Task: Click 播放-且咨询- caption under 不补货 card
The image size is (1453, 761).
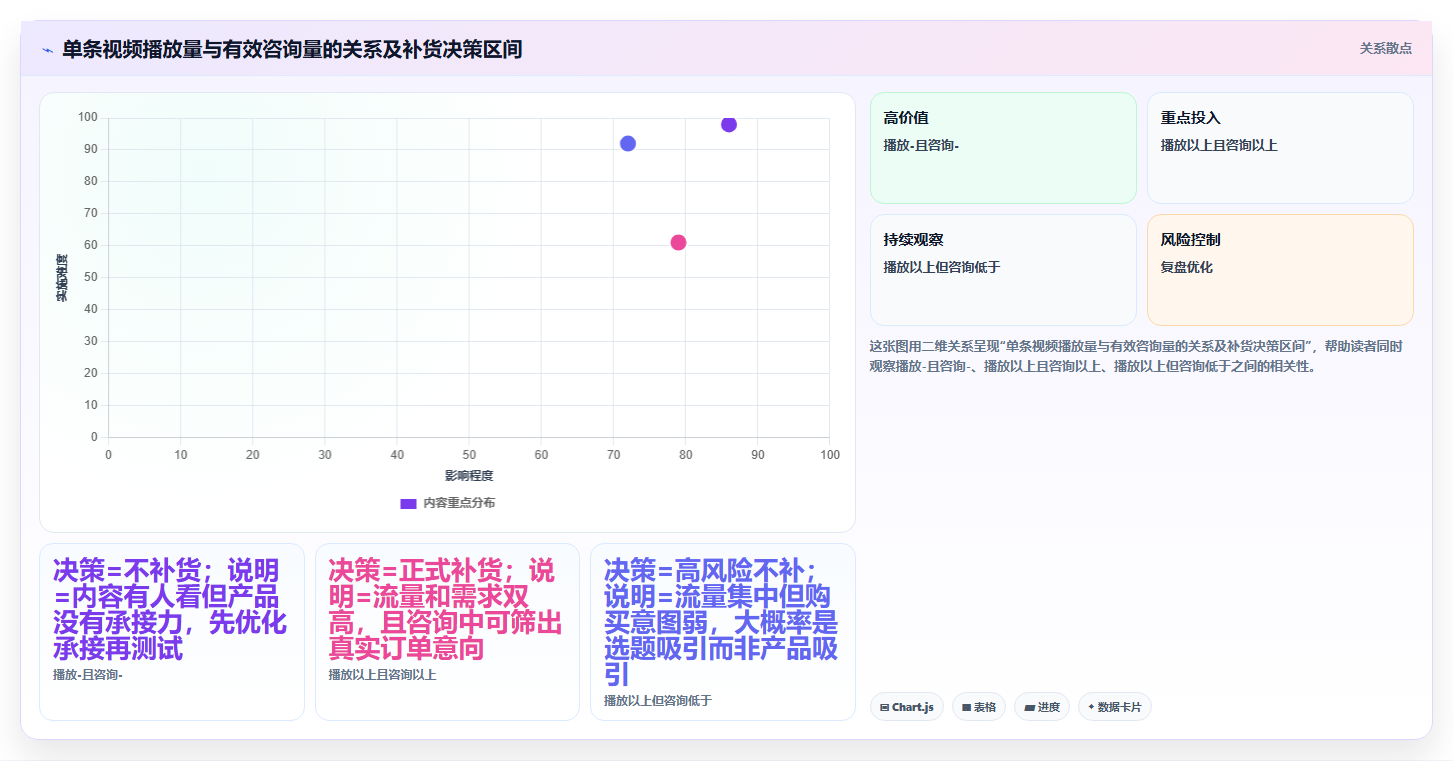Action: click(x=88, y=674)
